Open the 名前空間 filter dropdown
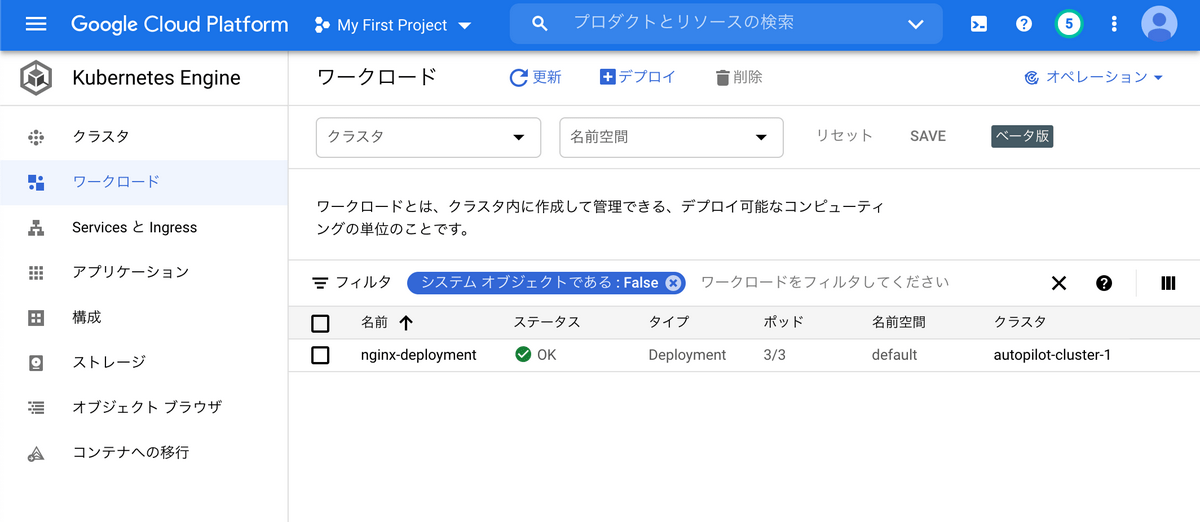Viewport: 1200px width, 522px height. point(671,137)
